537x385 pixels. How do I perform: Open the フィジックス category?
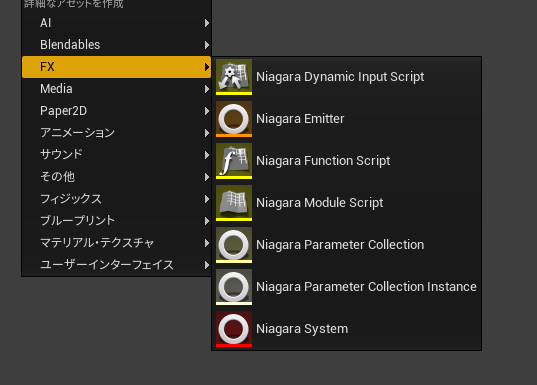pos(116,199)
